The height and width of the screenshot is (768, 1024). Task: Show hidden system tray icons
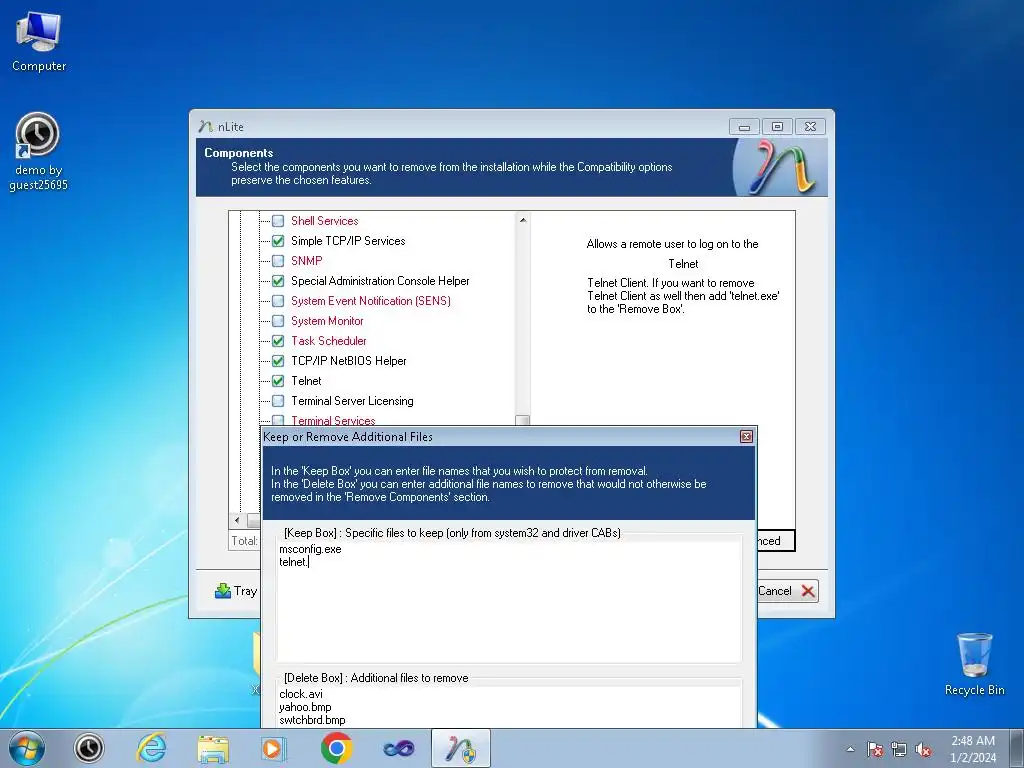click(x=850, y=749)
